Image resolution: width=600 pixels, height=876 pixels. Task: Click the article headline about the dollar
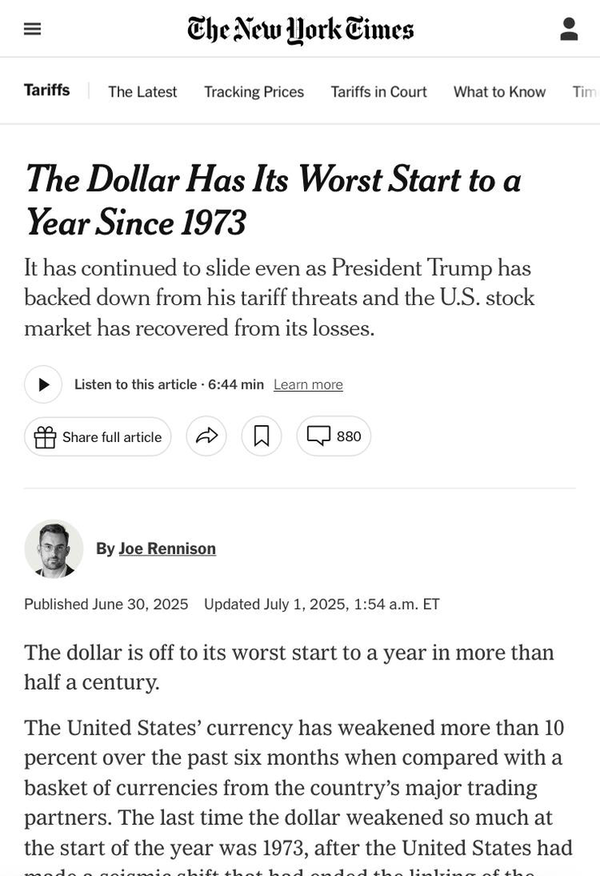(x=273, y=200)
